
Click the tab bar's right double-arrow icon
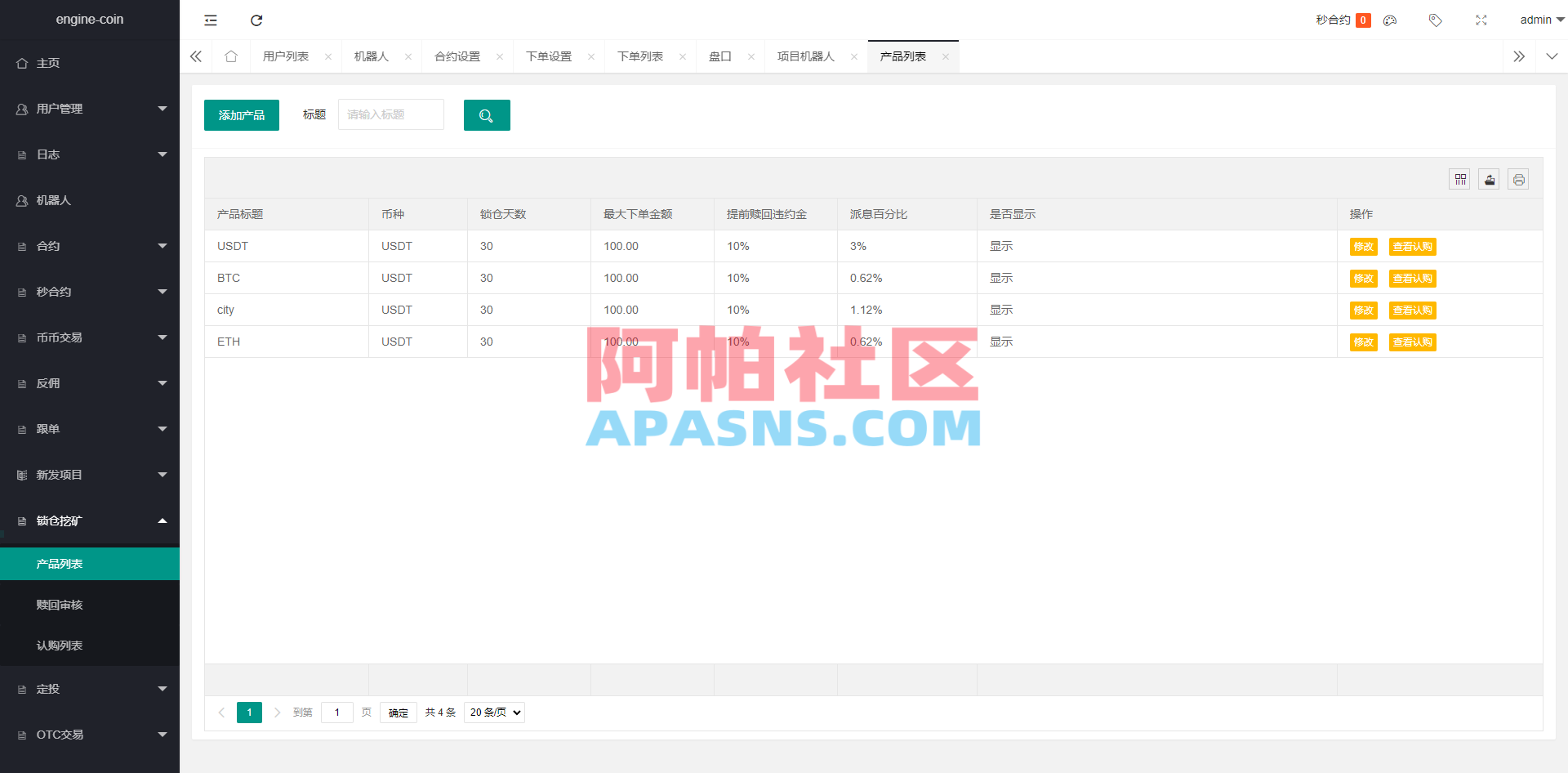coord(1519,56)
